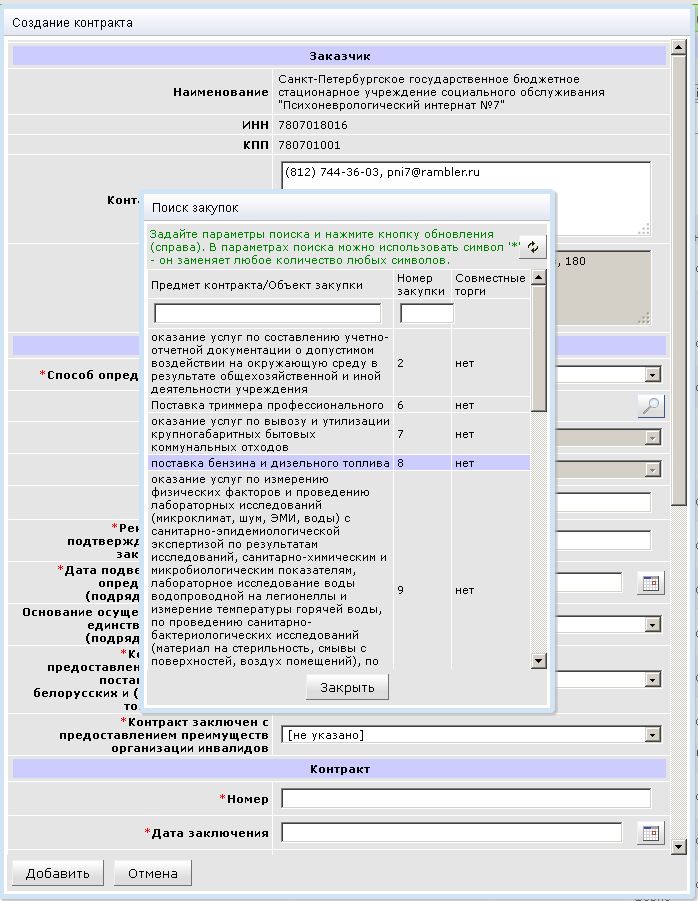Click the Заказчик section header

340,56
